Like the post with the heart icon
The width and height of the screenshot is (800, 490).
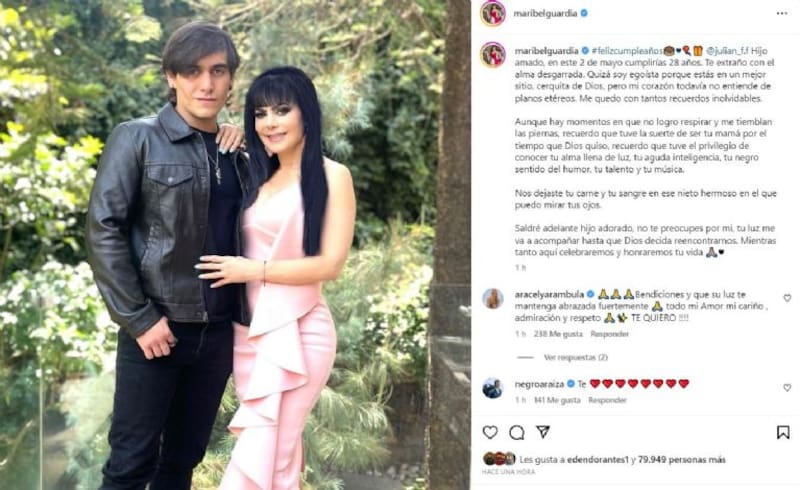coord(490,432)
